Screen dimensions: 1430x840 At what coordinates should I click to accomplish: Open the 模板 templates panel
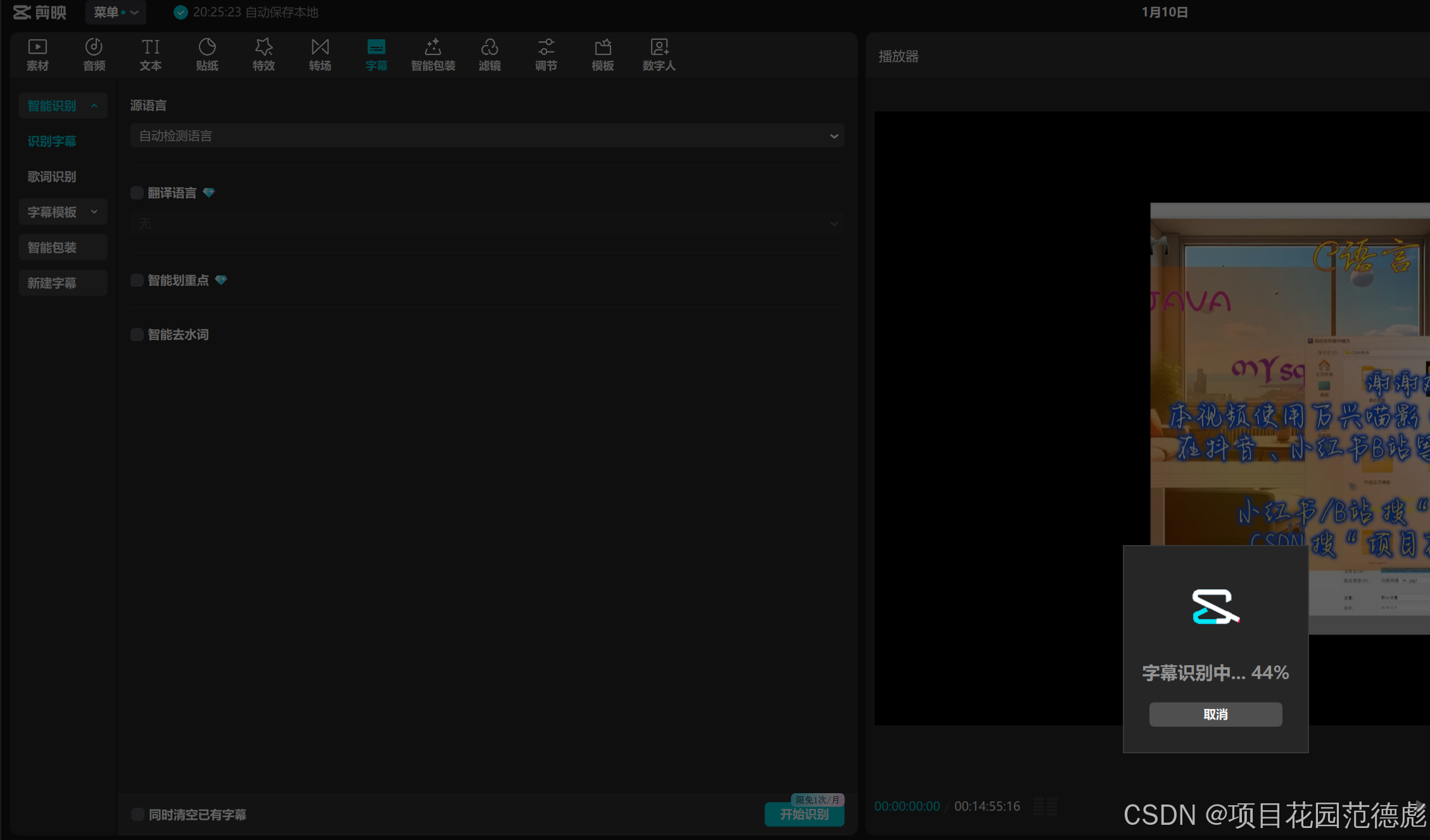[x=602, y=55]
